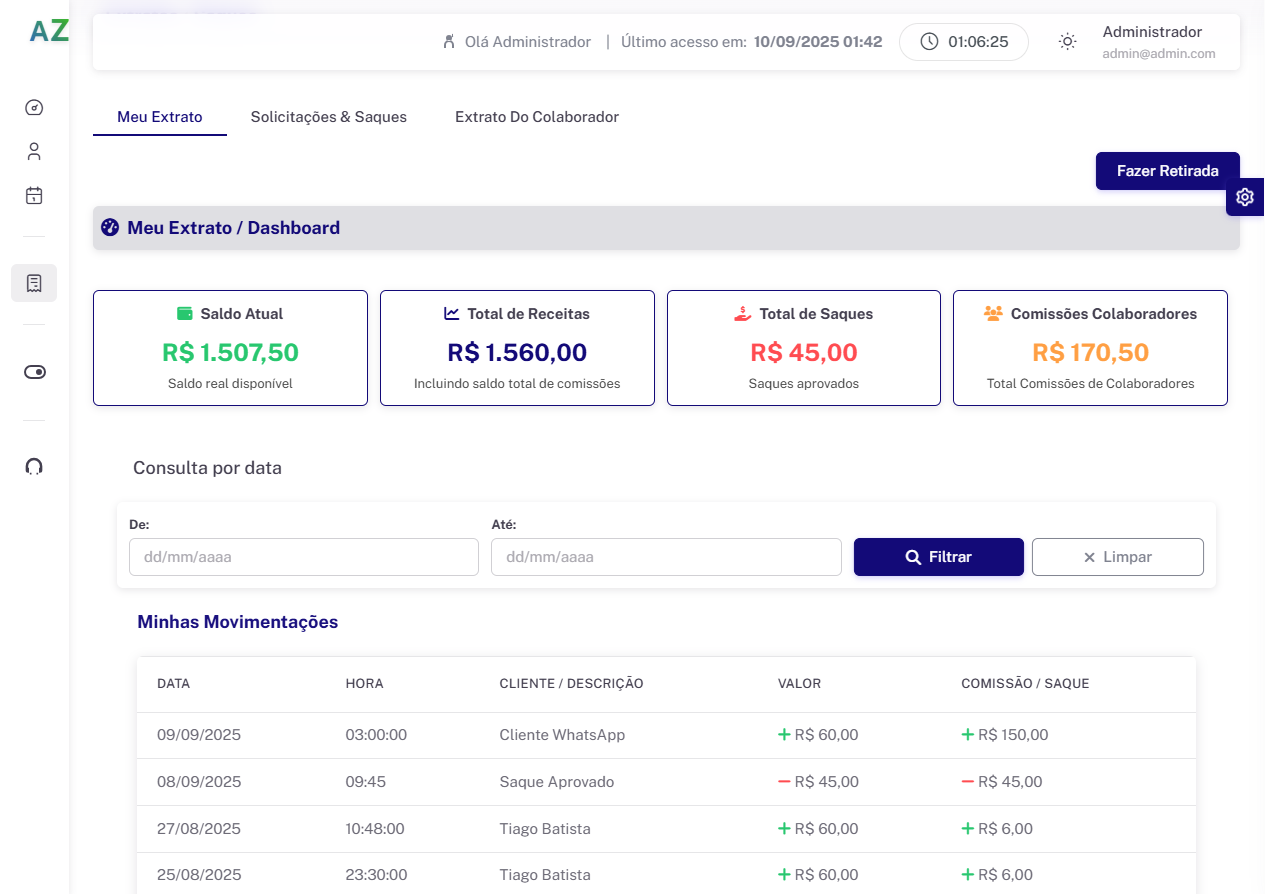The height and width of the screenshot is (894, 1265).
Task: Select the receipt statement sidebar icon
Action: coord(34,283)
